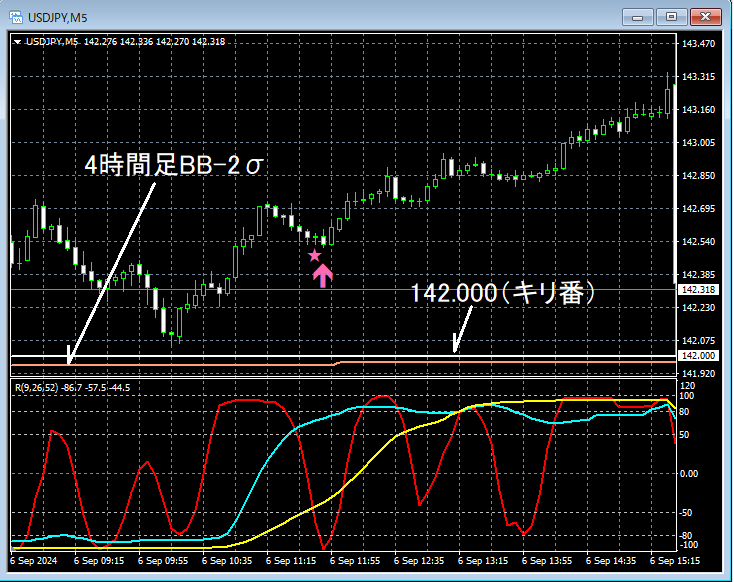Viewport: 734px width, 582px height.
Task: Click the current price tag 142.318
Action: [698, 290]
